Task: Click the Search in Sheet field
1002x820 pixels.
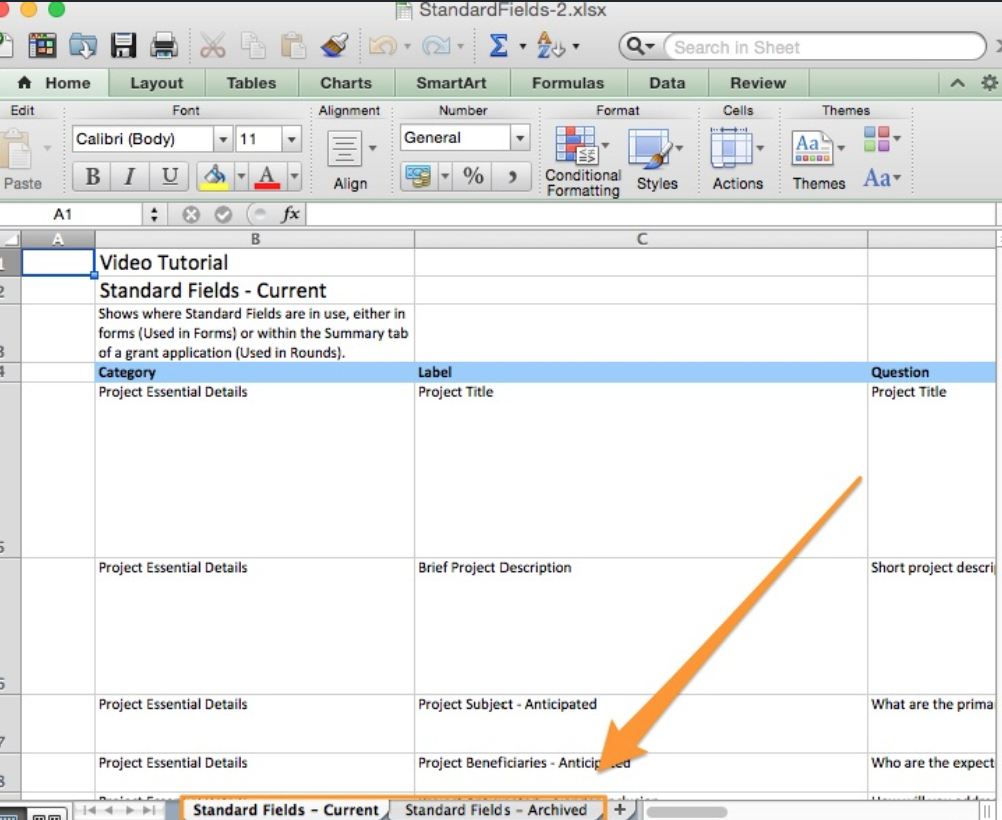Action: click(x=820, y=47)
